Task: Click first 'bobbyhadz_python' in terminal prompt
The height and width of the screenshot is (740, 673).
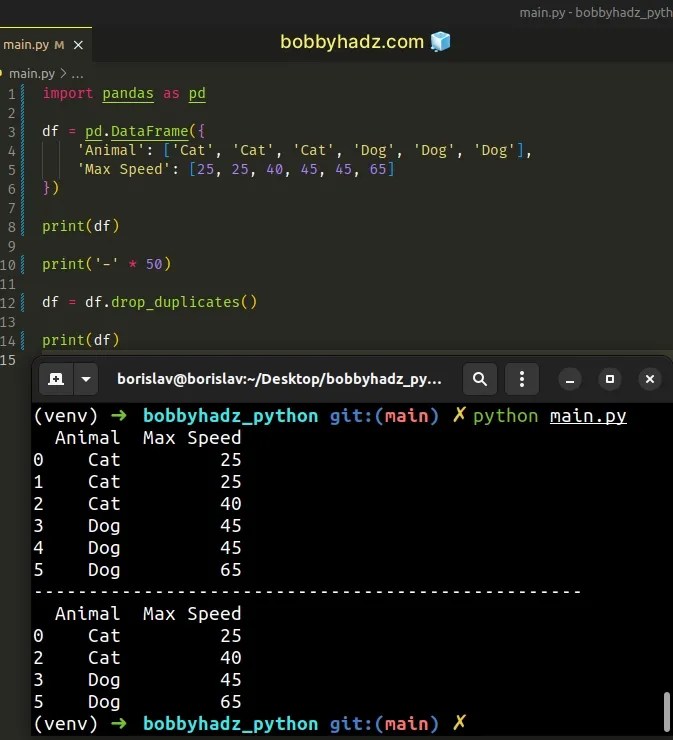Action: (230, 416)
